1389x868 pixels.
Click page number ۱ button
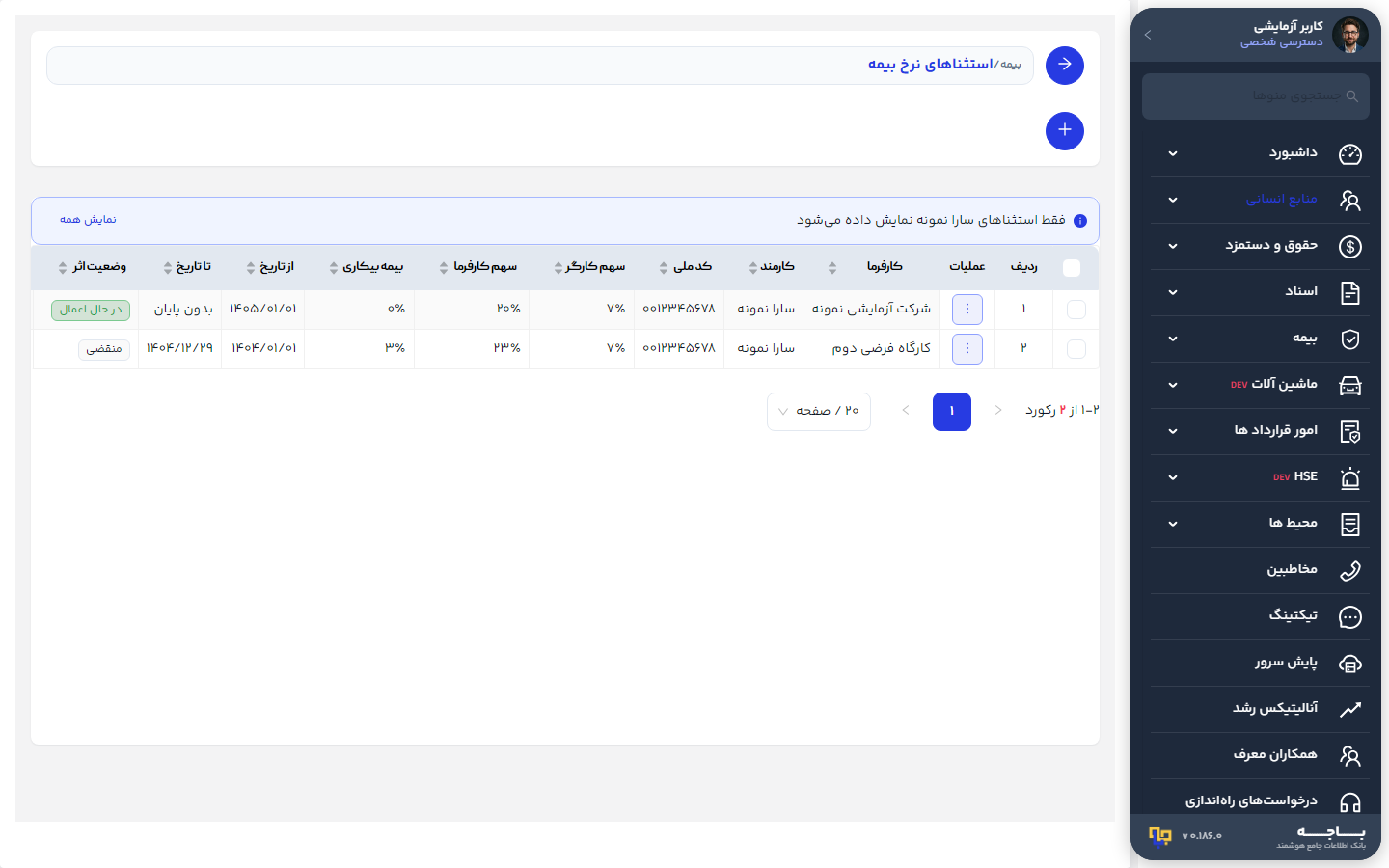pos(952,412)
